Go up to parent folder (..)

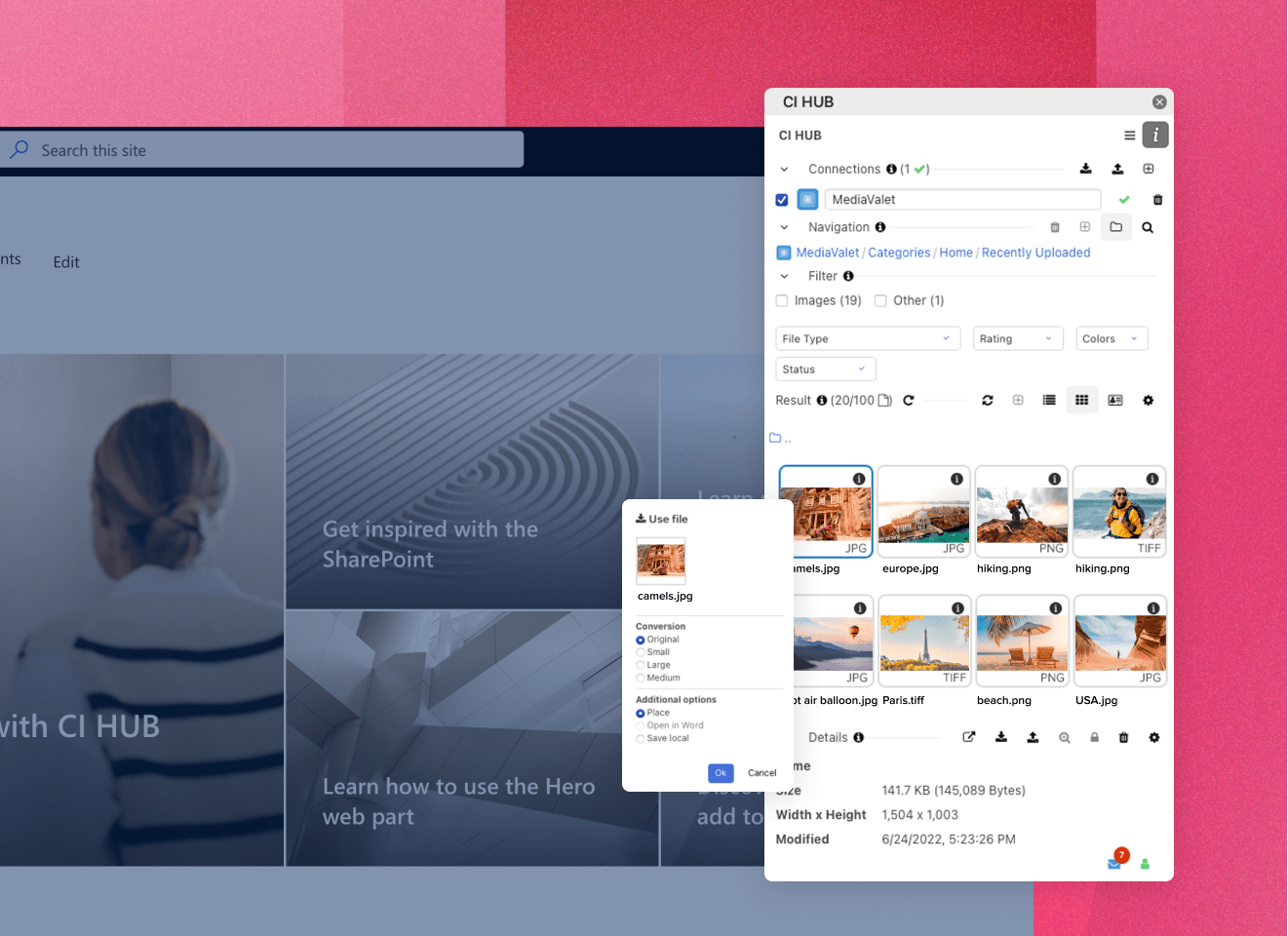click(x=780, y=438)
